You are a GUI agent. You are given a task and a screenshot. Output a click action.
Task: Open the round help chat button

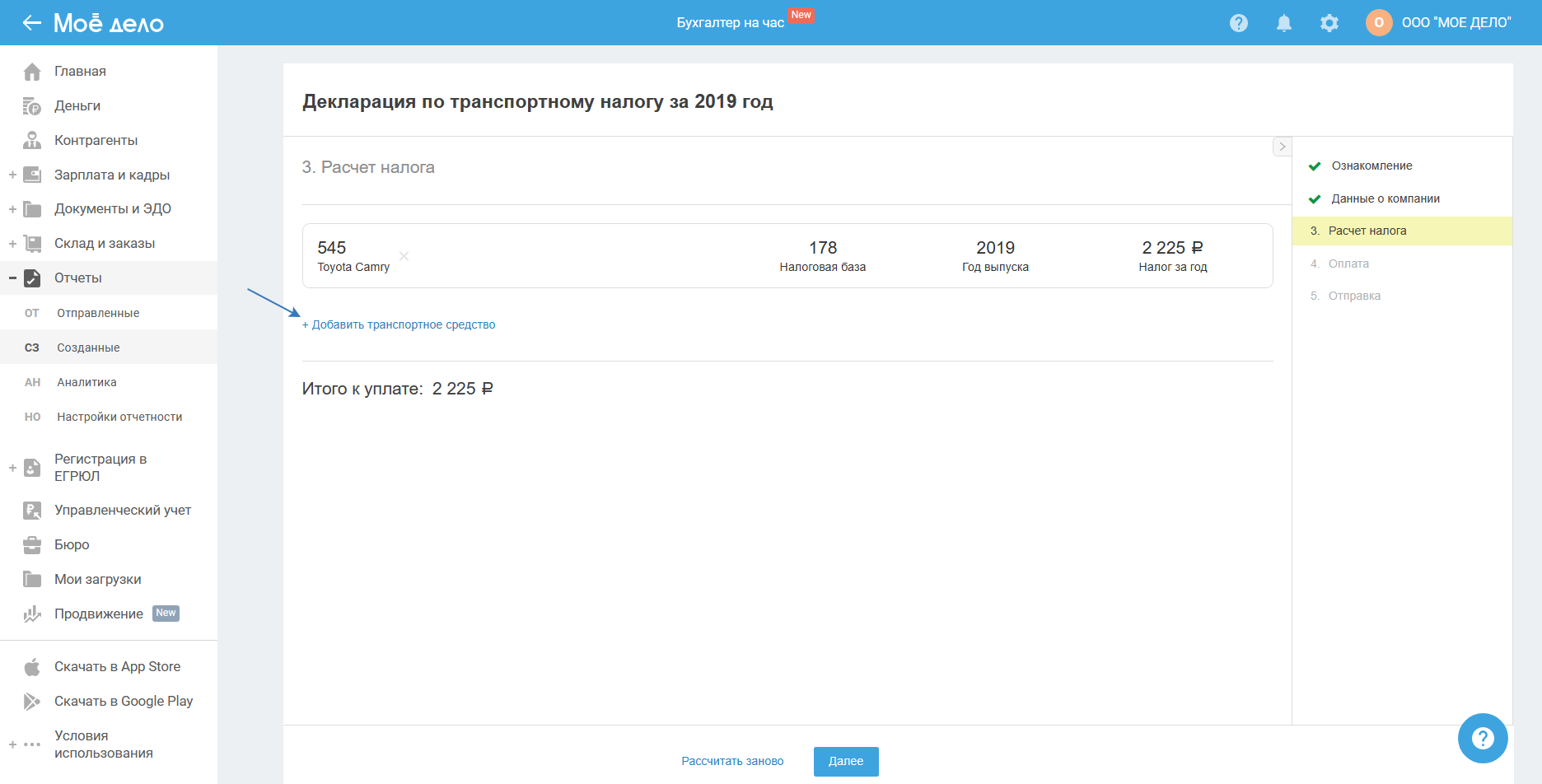pyautogui.click(x=1483, y=738)
